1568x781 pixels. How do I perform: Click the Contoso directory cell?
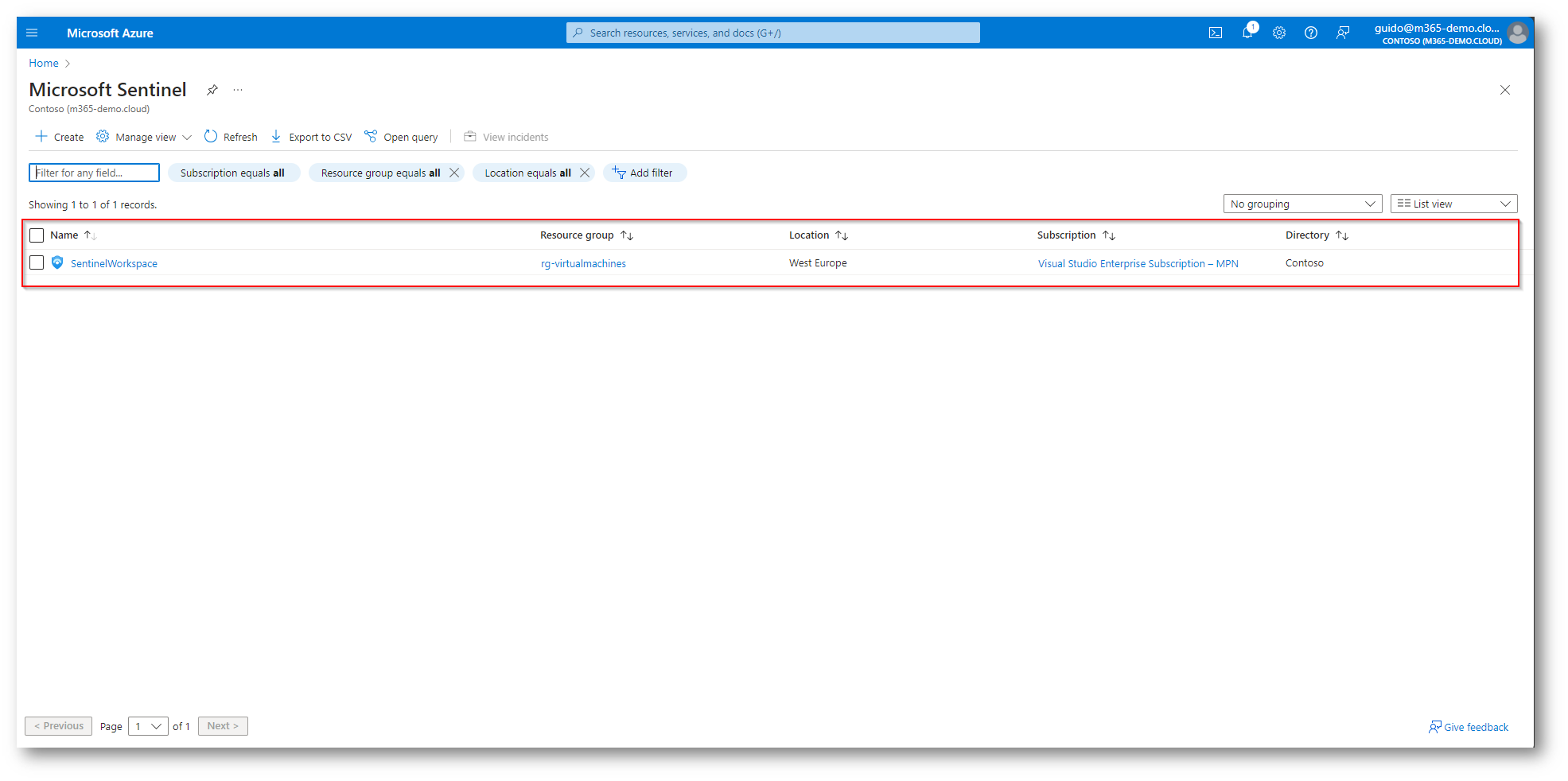click(x=1305, y=263)
